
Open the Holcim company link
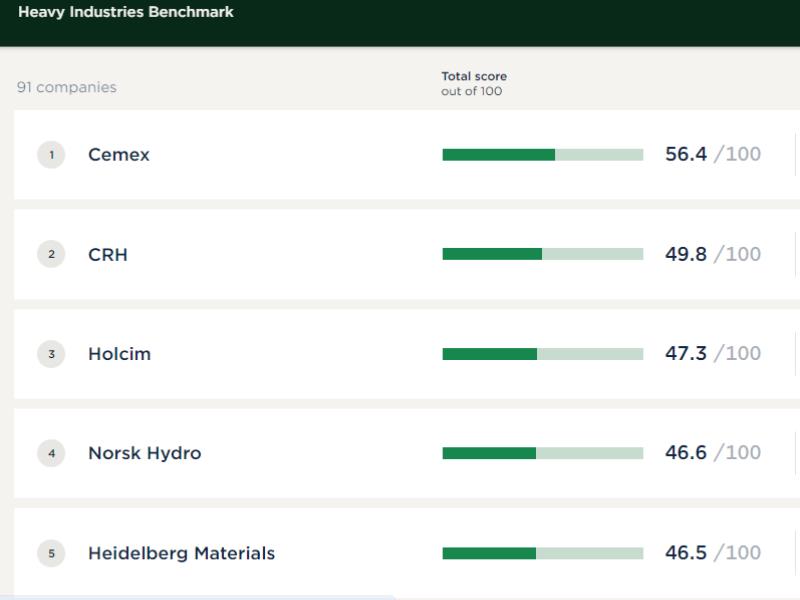coord(119,354)
